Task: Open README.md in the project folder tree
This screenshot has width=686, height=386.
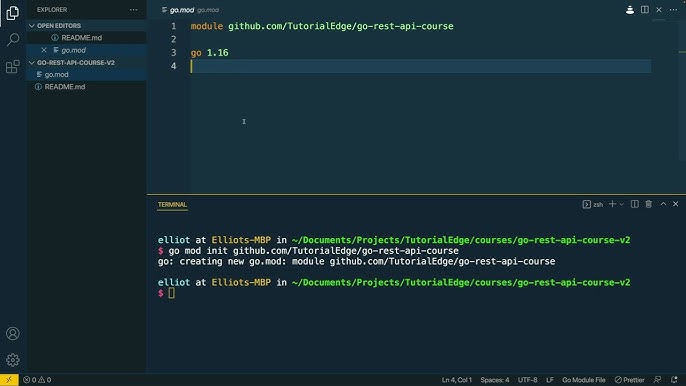Action: [65, 87]
